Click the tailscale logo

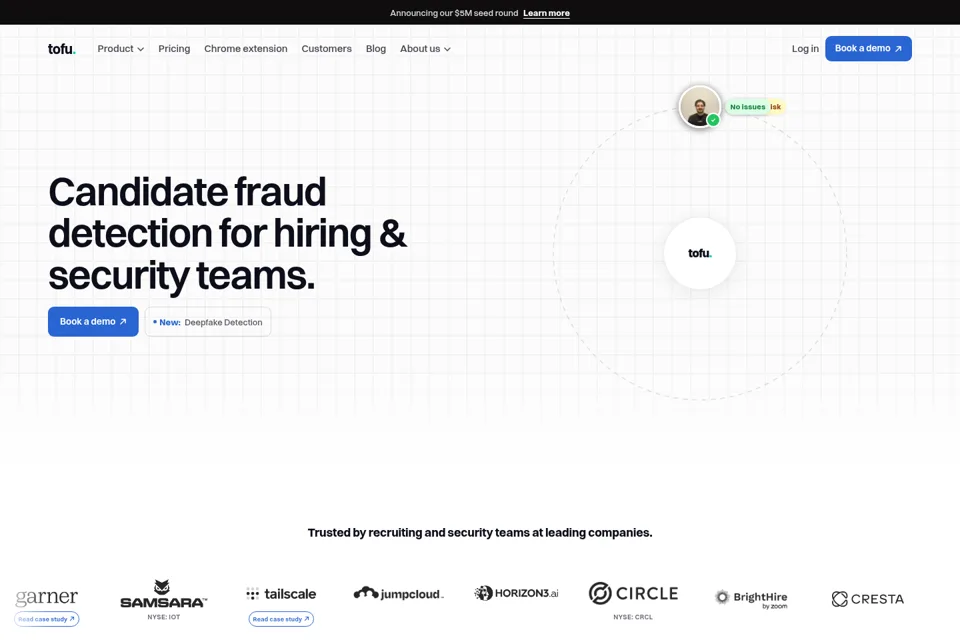(281, 594)
